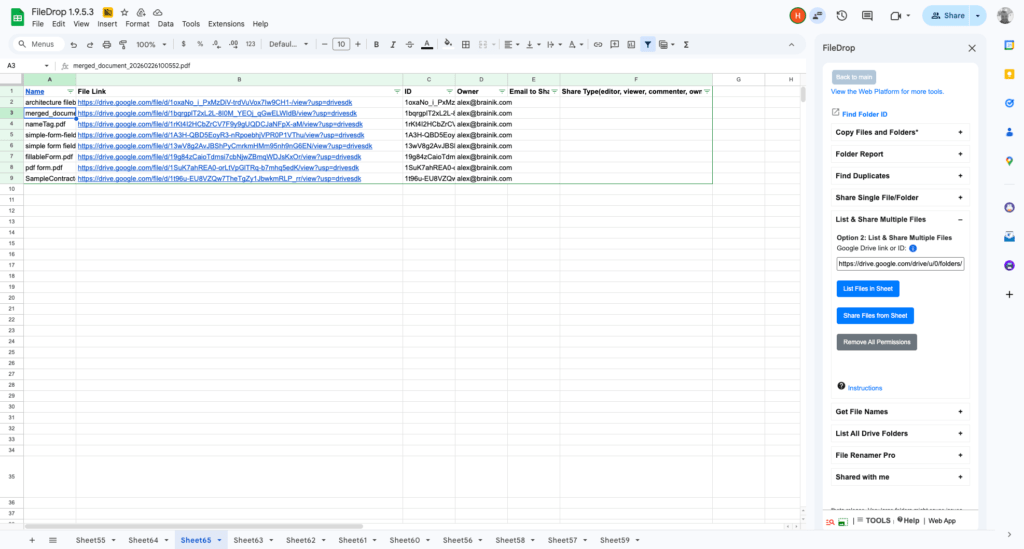Open the text color picker
The width and height of the screenshot is (1024, 549).
[427, 44]
